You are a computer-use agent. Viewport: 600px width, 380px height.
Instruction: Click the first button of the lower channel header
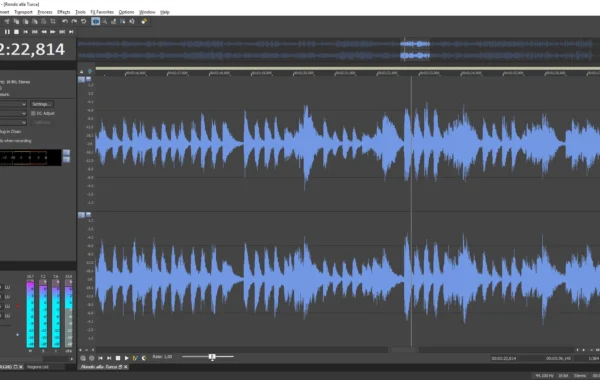click(81, 215)
